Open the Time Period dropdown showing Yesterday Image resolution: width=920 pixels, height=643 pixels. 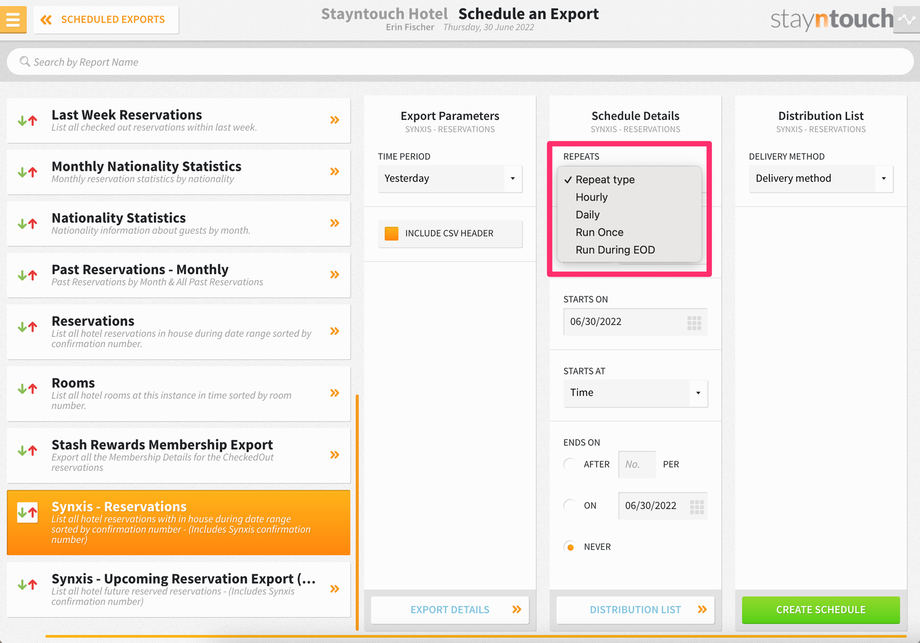(450, 178)
